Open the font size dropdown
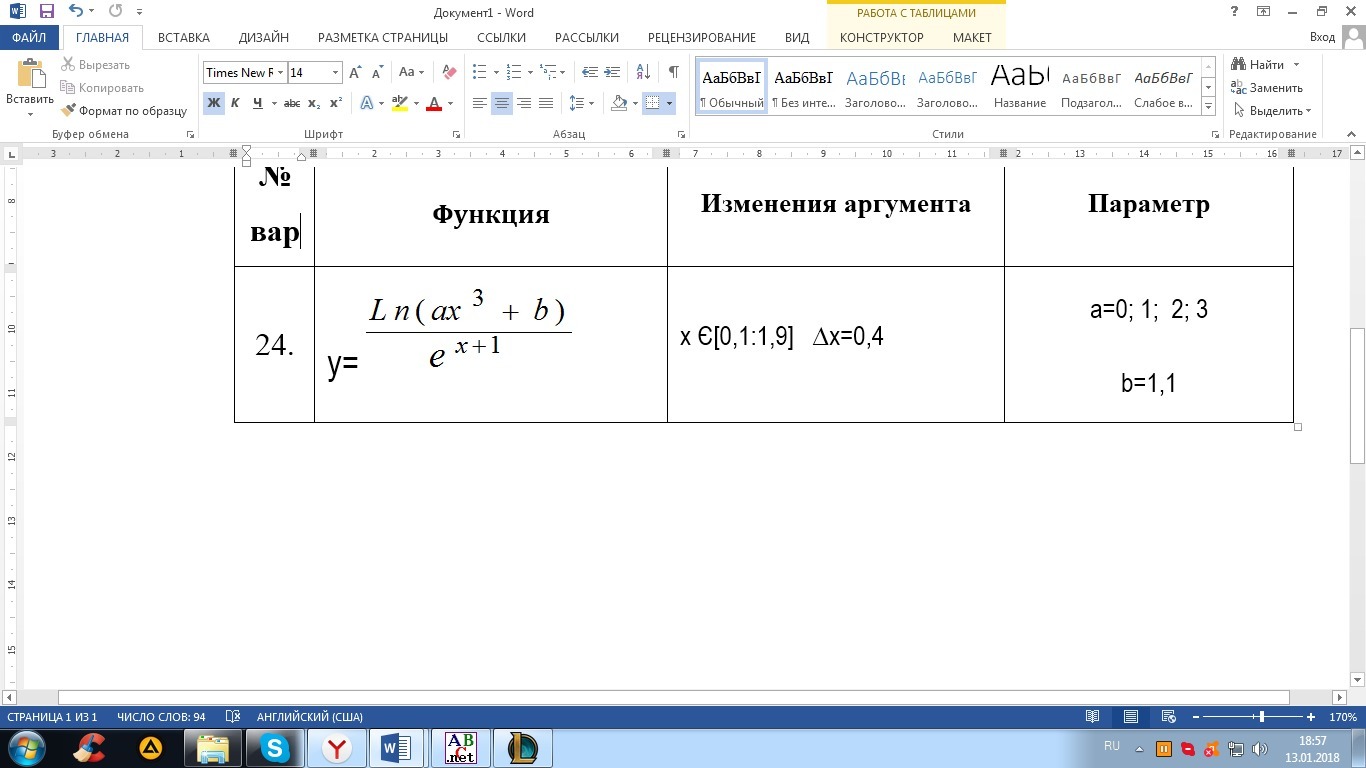This screenshot has height=768, width=1366. click(x=335, y=72)
